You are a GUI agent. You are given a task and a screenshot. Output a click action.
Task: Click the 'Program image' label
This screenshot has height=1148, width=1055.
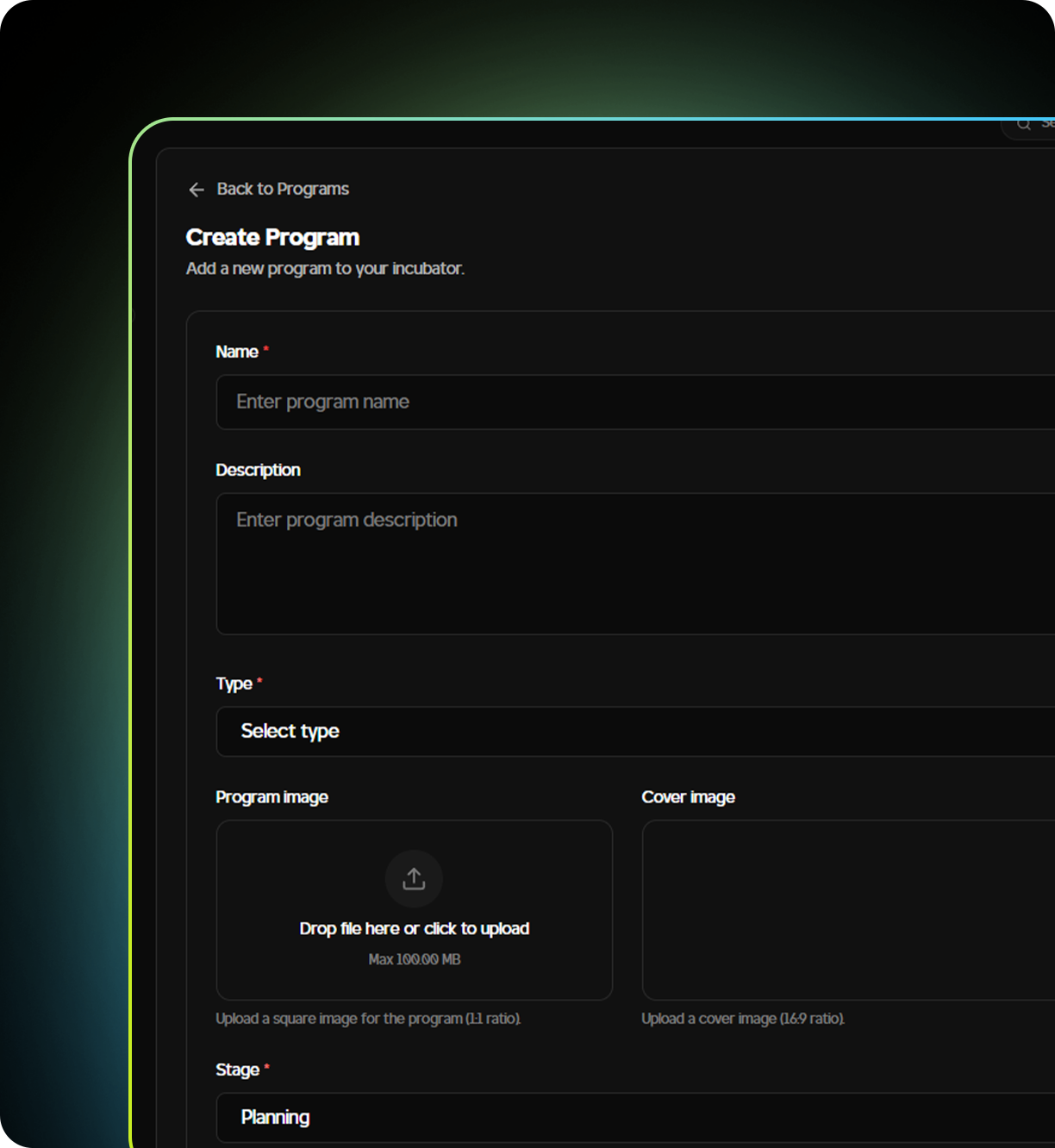[x=272, y=797]
